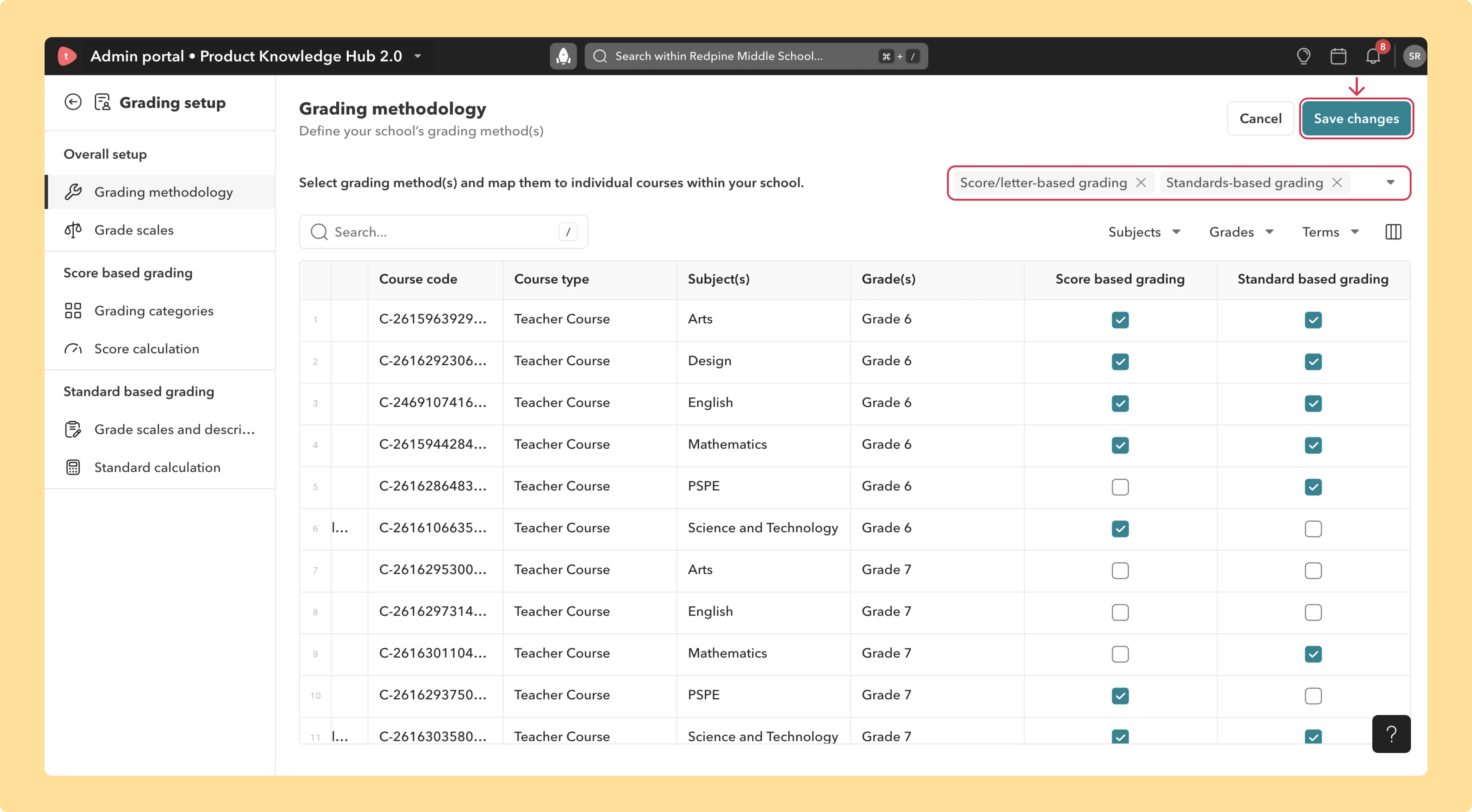Open the Terms filter dropdown
This screenshot has height=812, width=1472.
point(1330,232)
